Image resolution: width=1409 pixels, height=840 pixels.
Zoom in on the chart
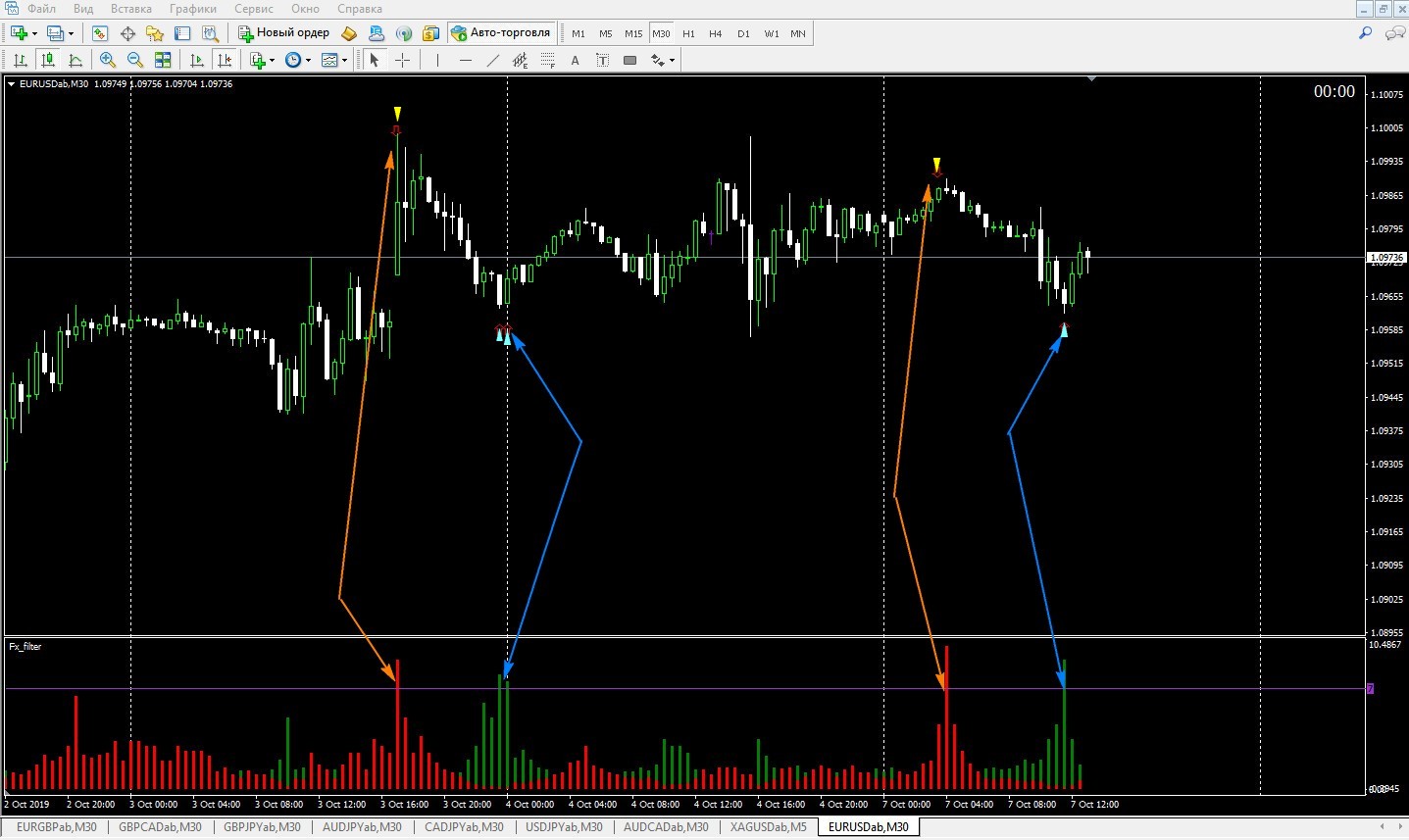click(108, 60)
